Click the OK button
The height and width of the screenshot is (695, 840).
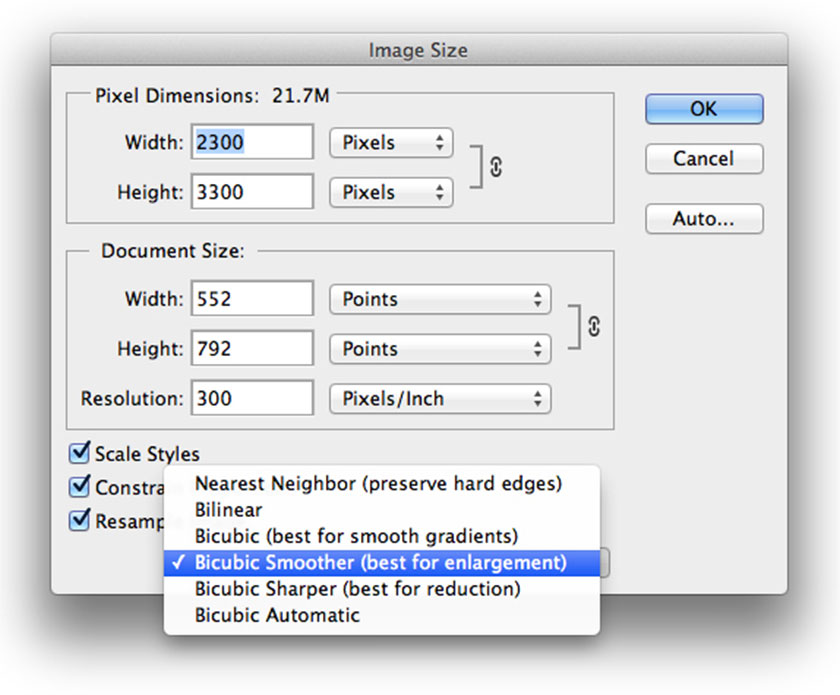[704, 109]
